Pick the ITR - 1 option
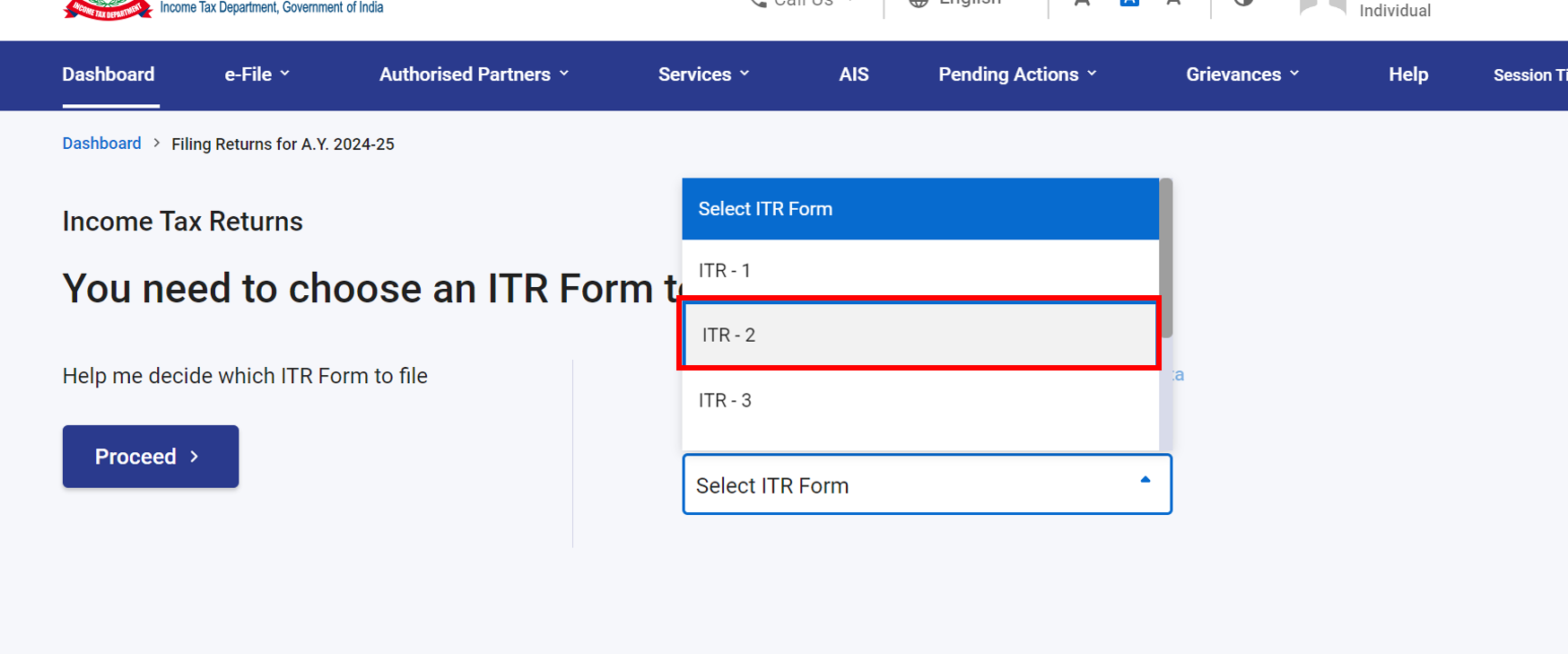This screenshot has height=654, width=1568. [919, 270]
